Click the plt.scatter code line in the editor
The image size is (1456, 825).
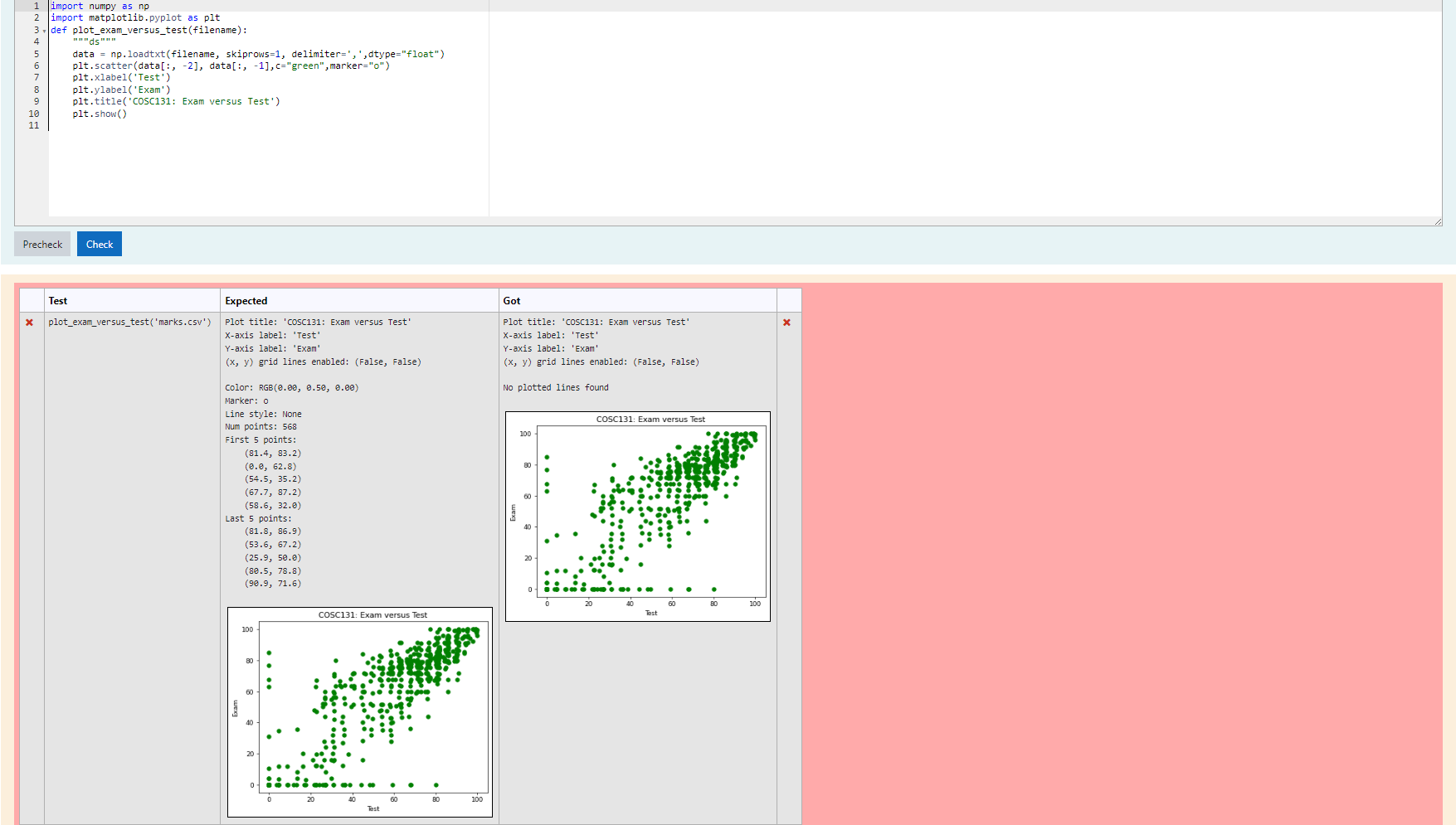pyautogui.click(x=231, y=66)
